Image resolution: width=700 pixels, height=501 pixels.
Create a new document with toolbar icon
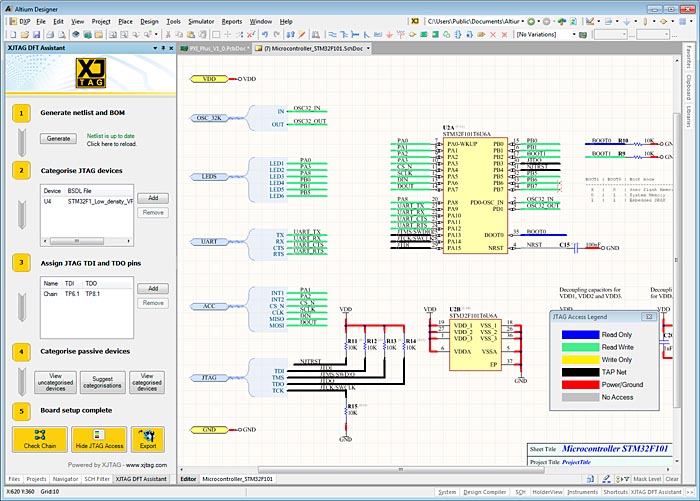tap(13, 34)
